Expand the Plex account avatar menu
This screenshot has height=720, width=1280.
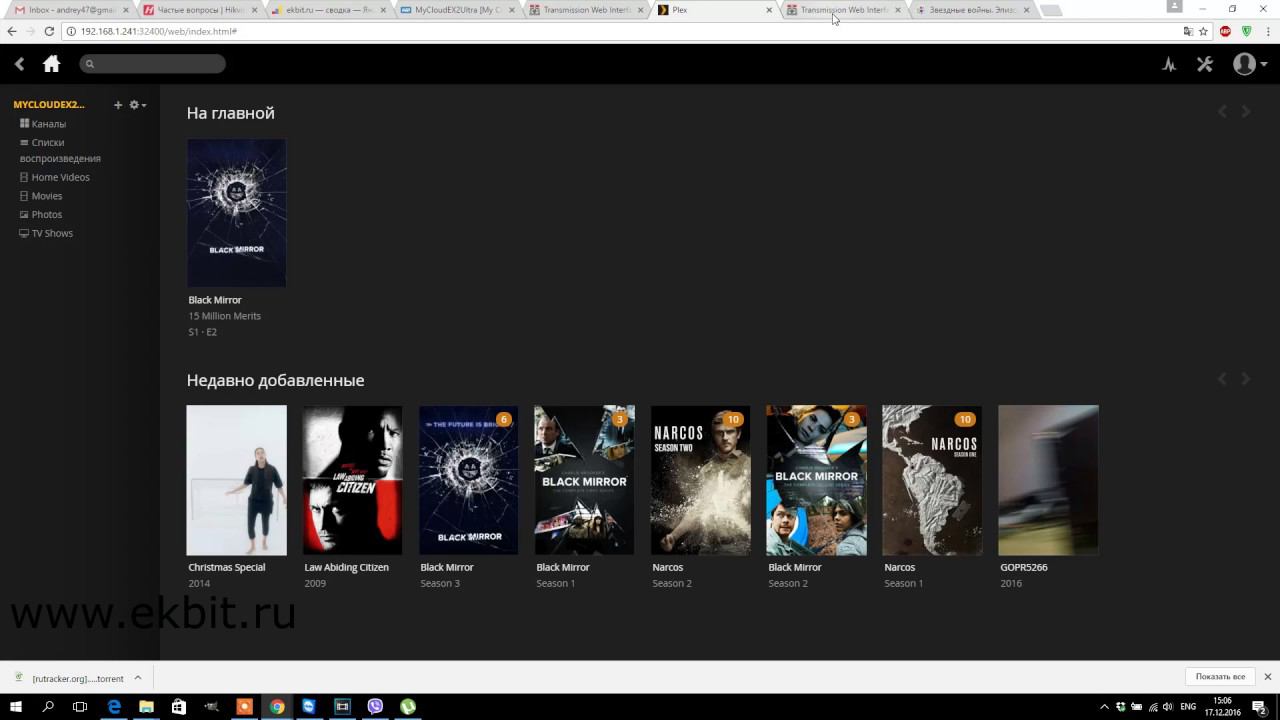pos(1250,64)
